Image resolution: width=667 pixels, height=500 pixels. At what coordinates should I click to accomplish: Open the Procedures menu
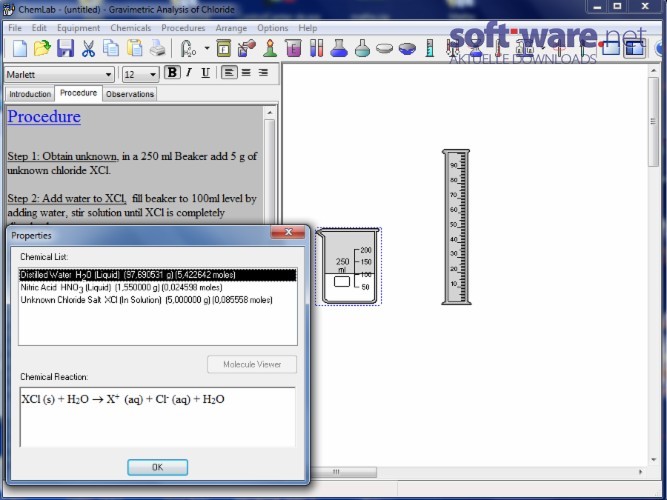183,28
